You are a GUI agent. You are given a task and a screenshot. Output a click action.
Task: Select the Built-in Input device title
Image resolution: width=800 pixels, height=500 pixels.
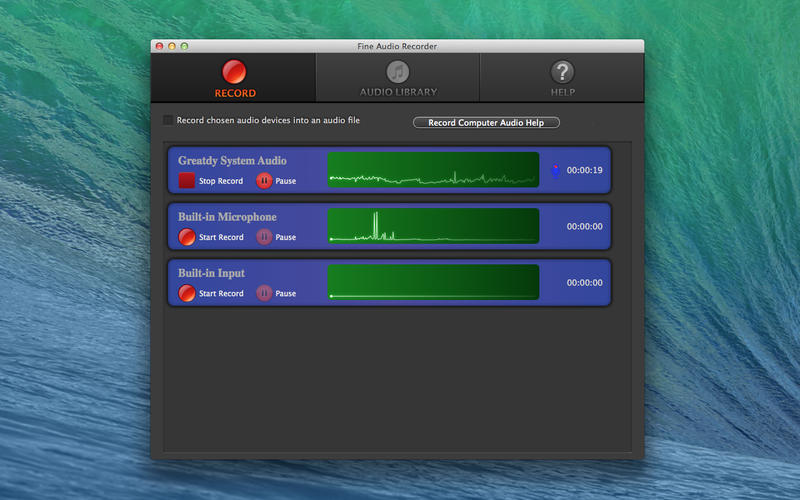click(211, 273)
